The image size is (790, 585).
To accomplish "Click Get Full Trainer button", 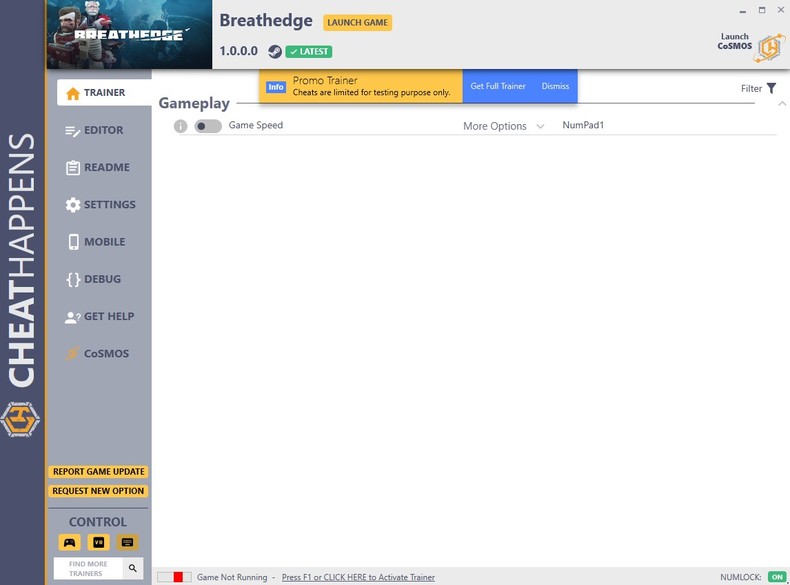I will coord(498,86).
